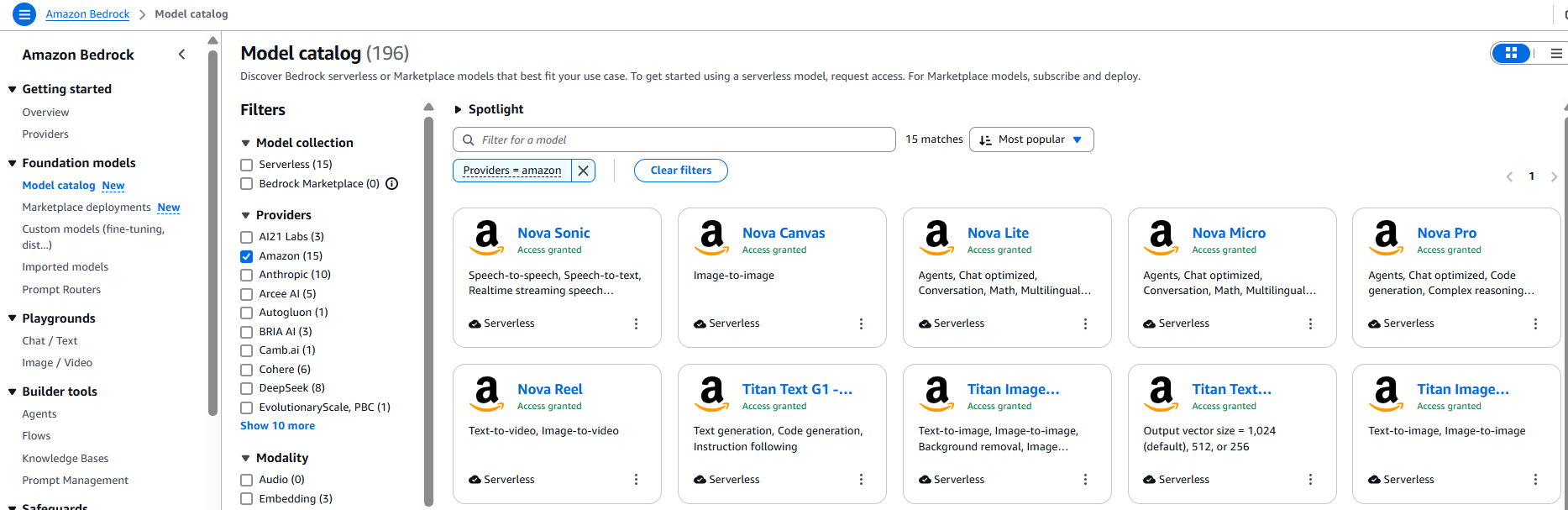Open the Titan Text G1 model link
The image size is (1568, 510).
click(797, 389)
